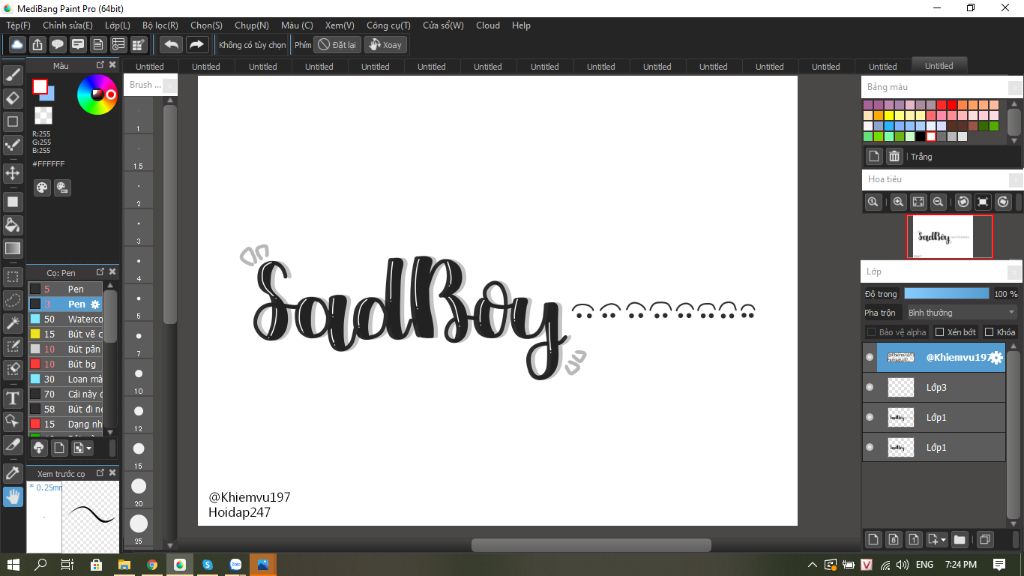Close the Màu color panel

pyautogui.click(x=112, y=65)
